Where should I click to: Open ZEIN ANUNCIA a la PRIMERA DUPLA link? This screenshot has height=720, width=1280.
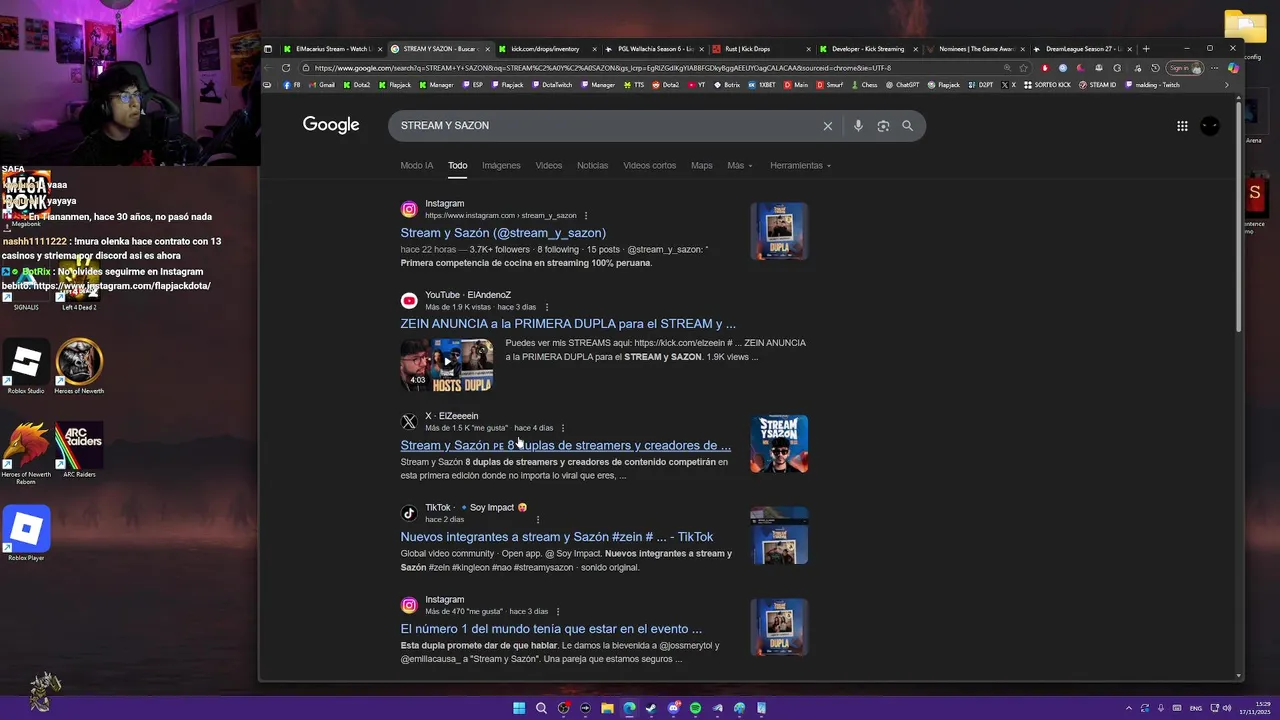coord(568,324)
